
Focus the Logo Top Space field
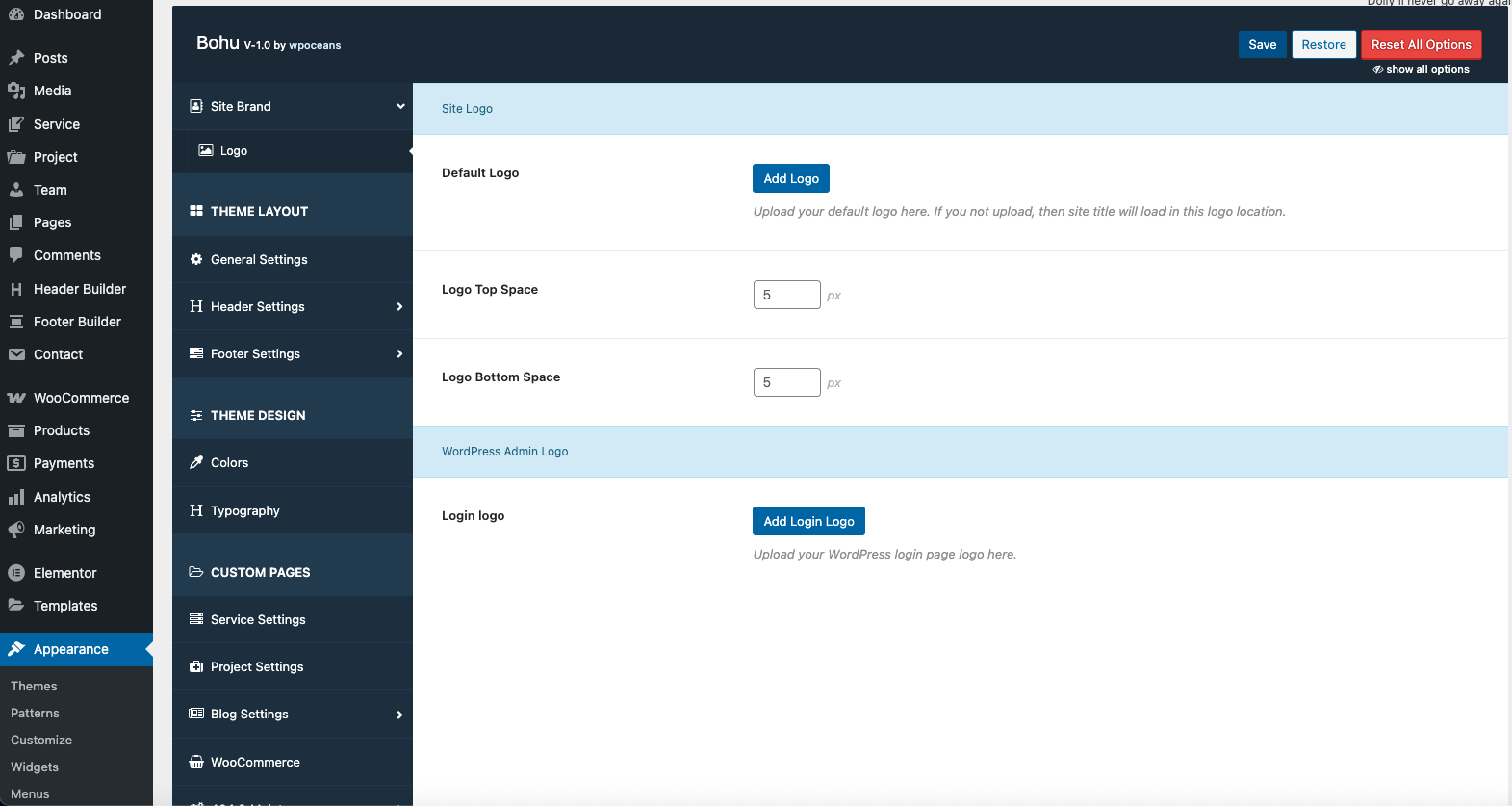786,295
